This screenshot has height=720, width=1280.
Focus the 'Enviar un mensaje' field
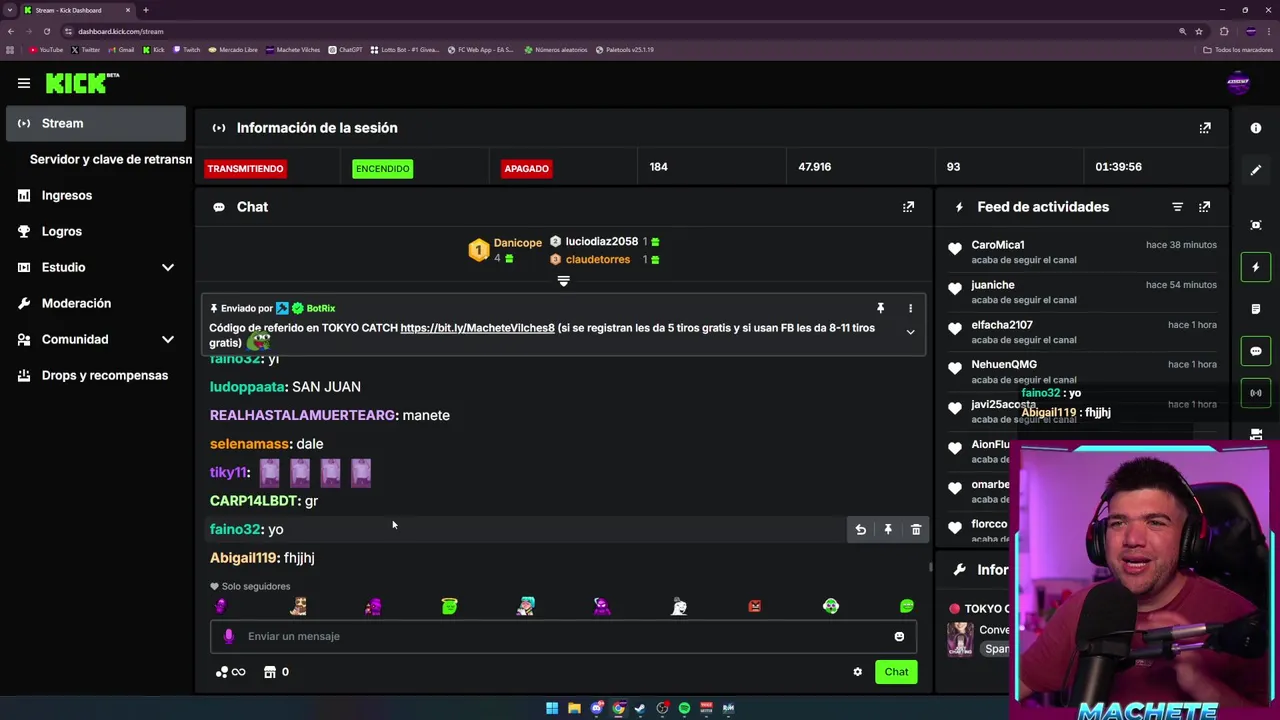pos(563,636)
